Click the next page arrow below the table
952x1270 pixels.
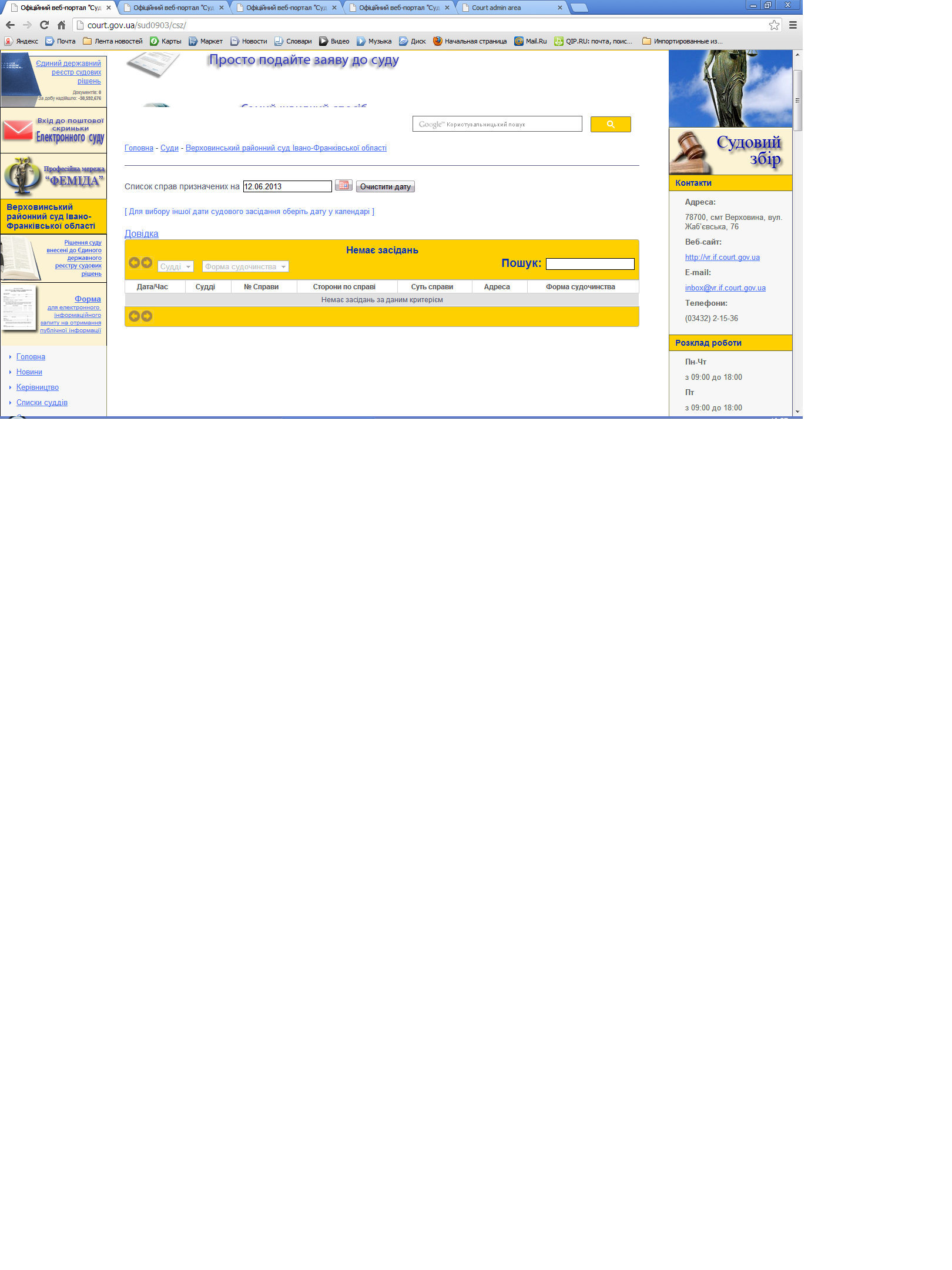(147, 316)
